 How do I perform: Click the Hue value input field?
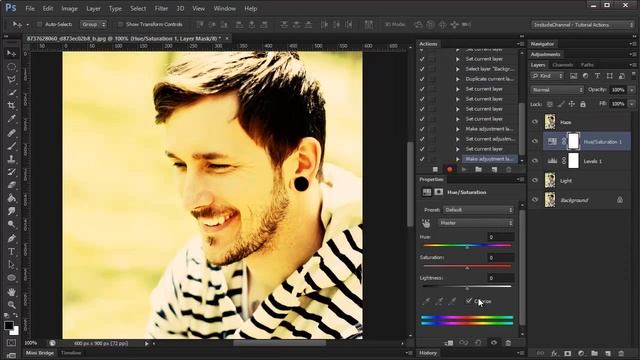(500, 237)
